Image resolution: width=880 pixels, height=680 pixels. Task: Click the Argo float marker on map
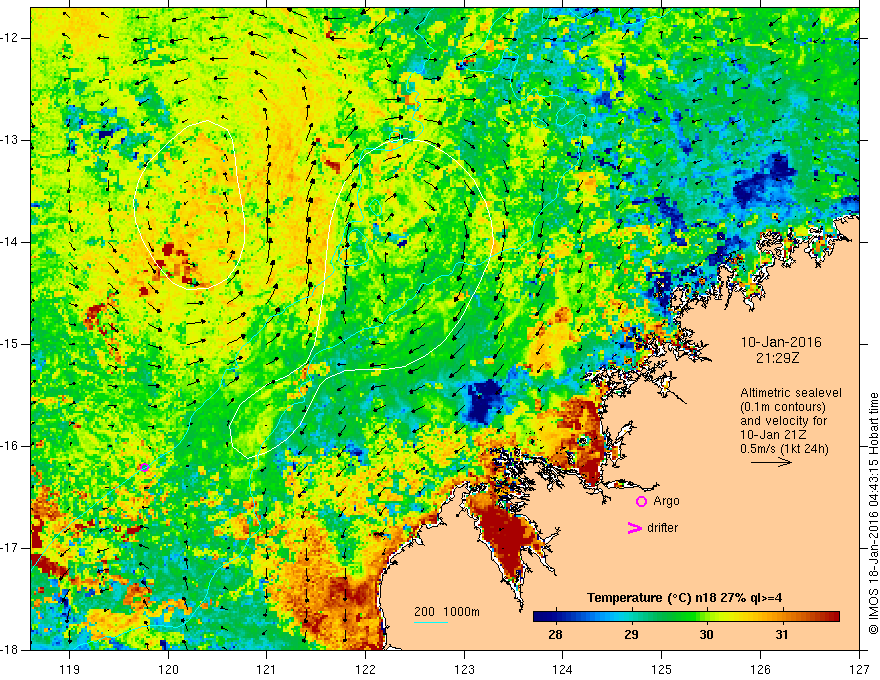pos(144,467)
